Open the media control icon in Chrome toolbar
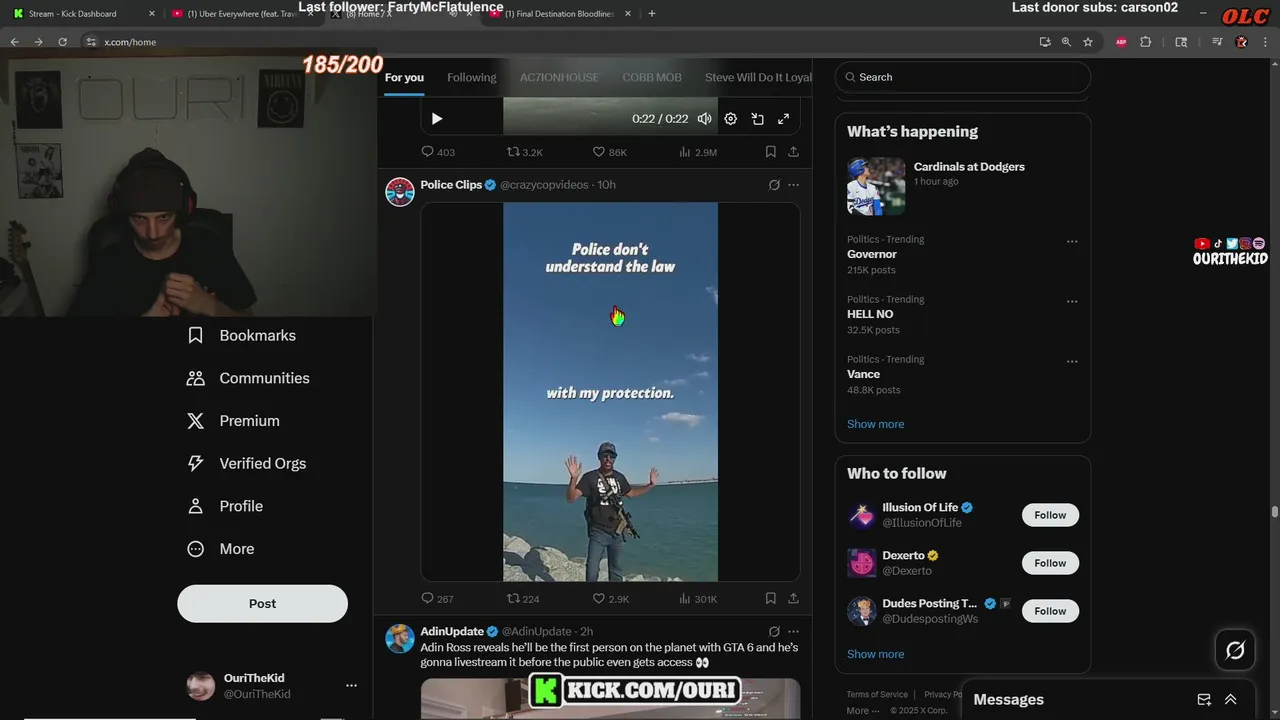This screenshot has width=1280, height=720. [x=1217, y=42]
